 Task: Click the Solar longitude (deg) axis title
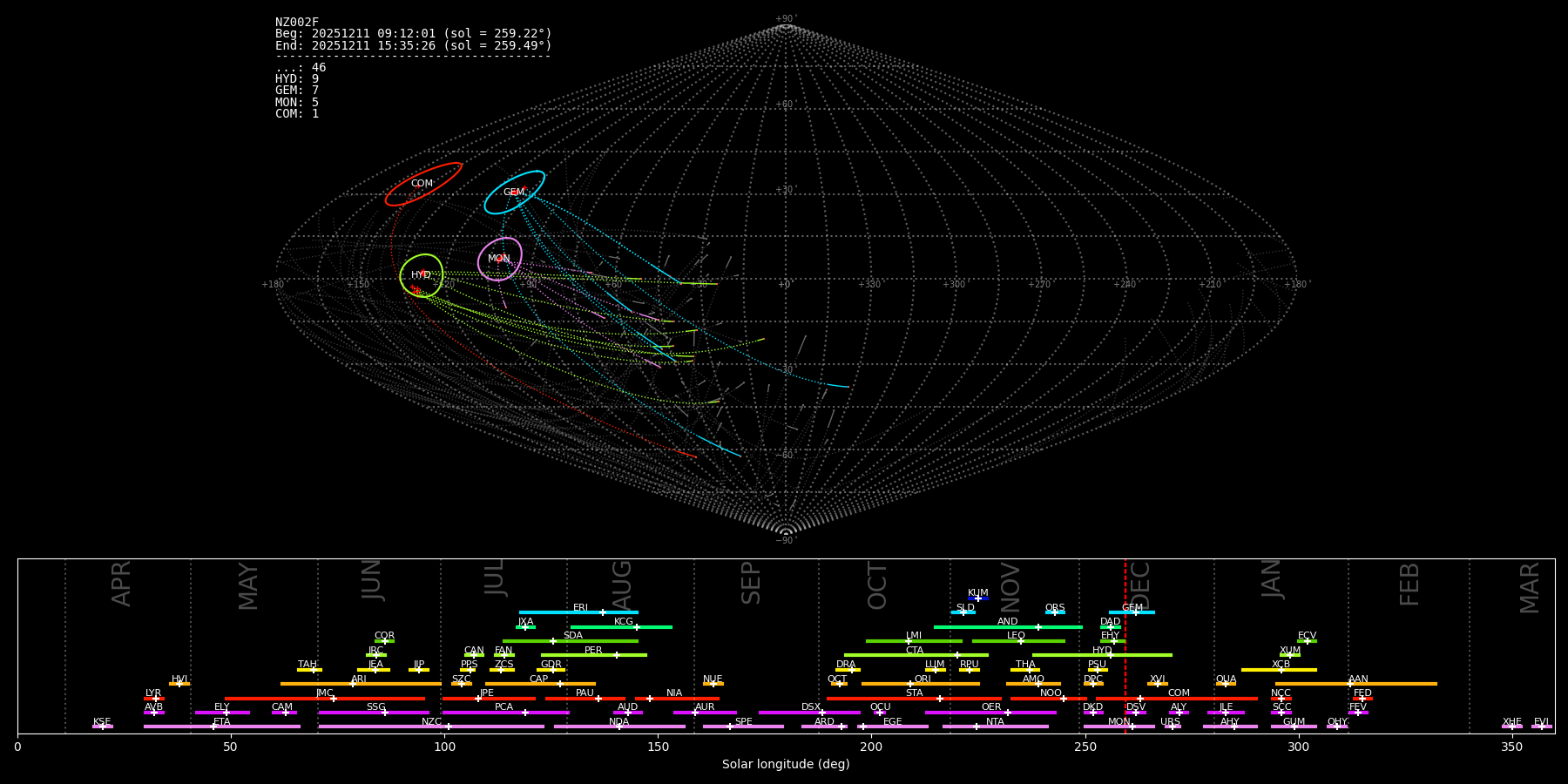click(786, 764)
